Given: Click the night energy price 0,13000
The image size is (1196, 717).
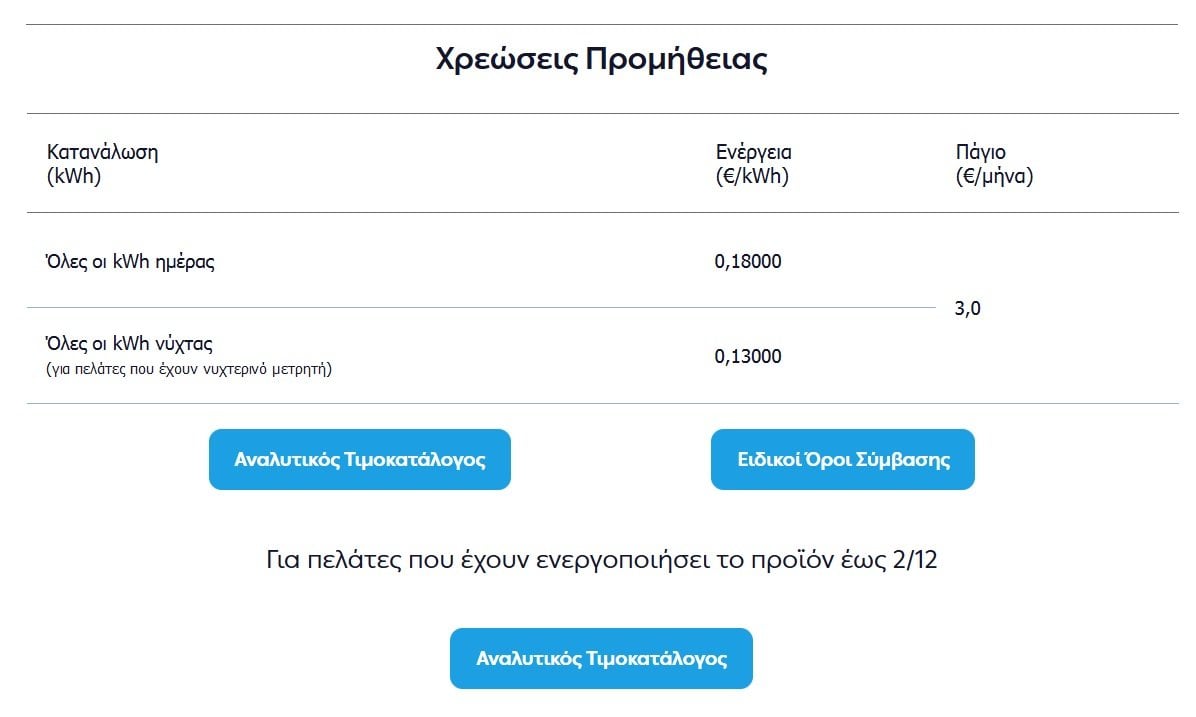Looking at the screenshot, I should [748, 356].
